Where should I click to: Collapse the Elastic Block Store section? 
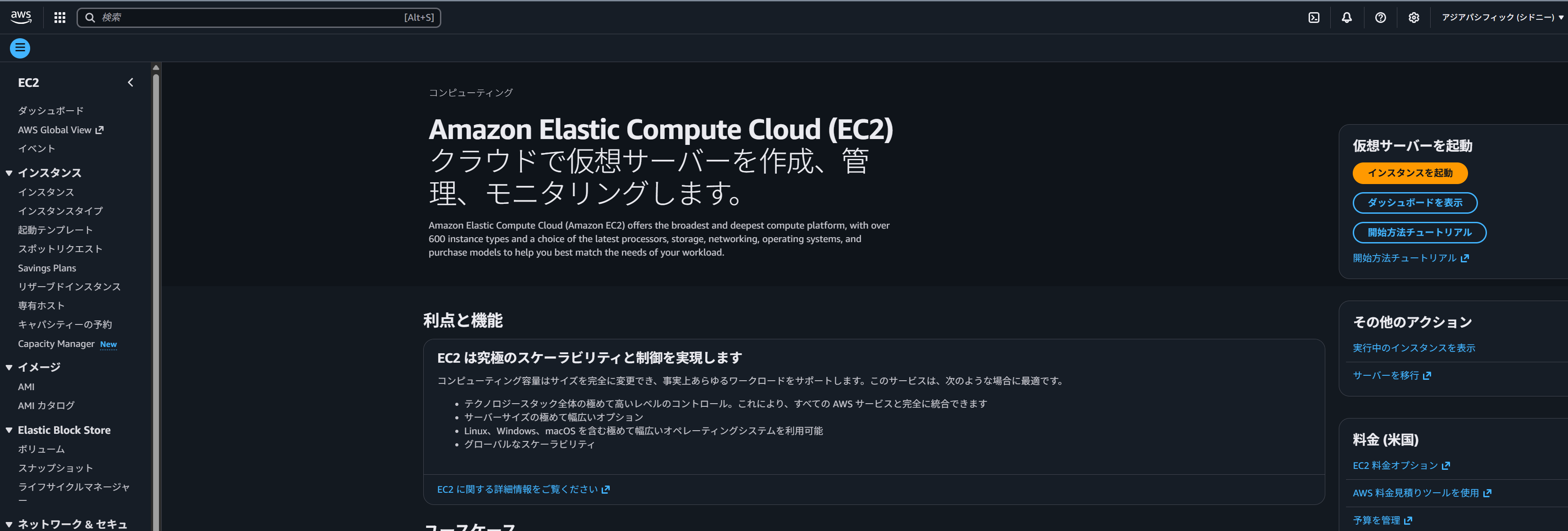click(x=9, y=430)
